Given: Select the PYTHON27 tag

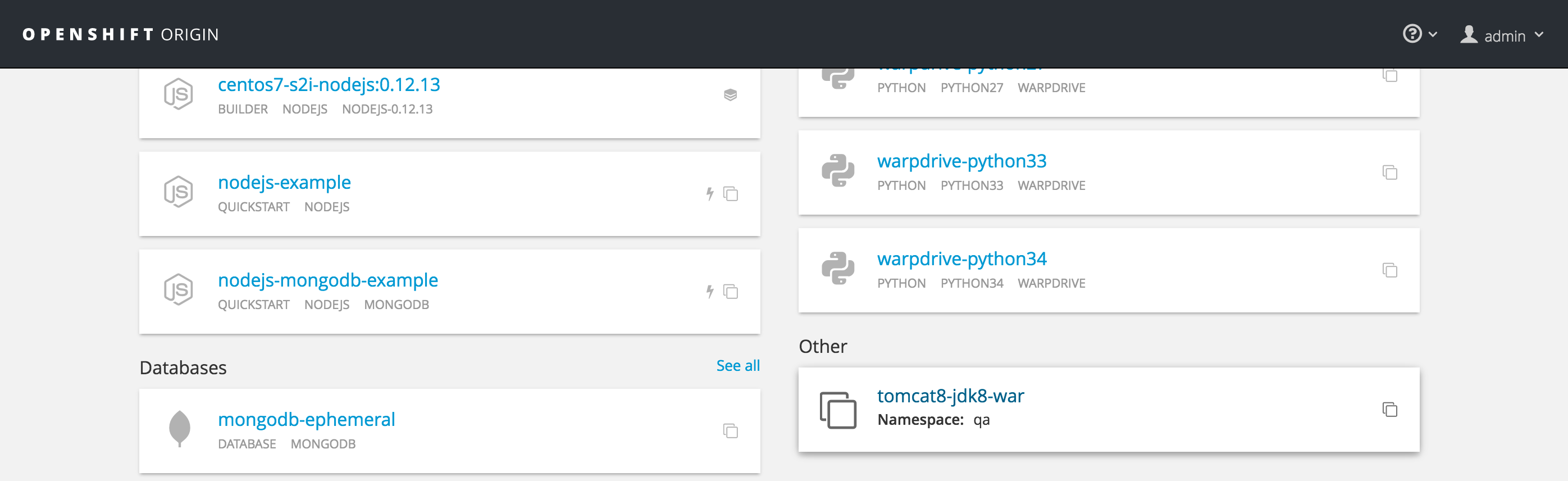Looking at the screenshot, I should coord(972,88).
